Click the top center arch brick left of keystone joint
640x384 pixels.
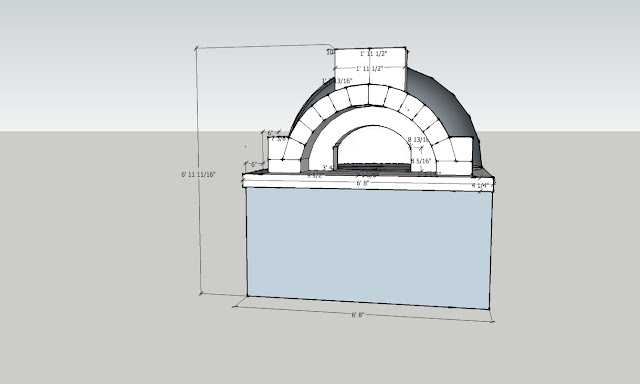[x=358, y=95]
